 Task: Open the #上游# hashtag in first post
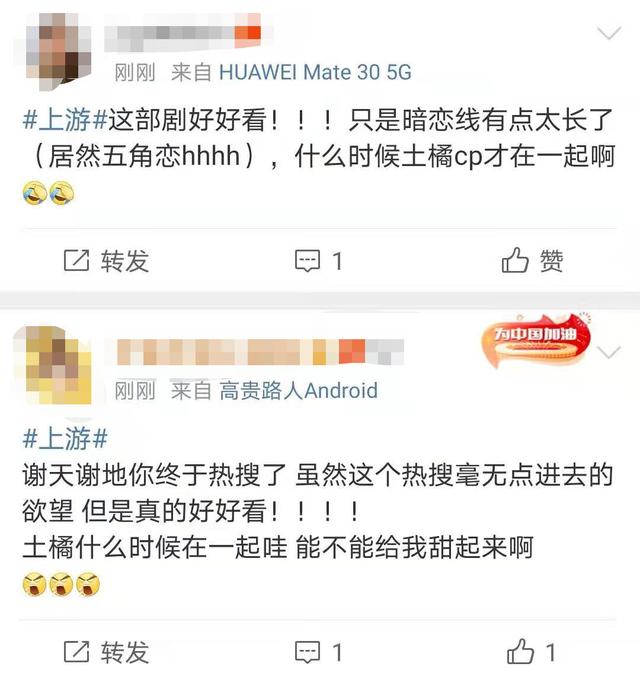(x=65, y=119)
